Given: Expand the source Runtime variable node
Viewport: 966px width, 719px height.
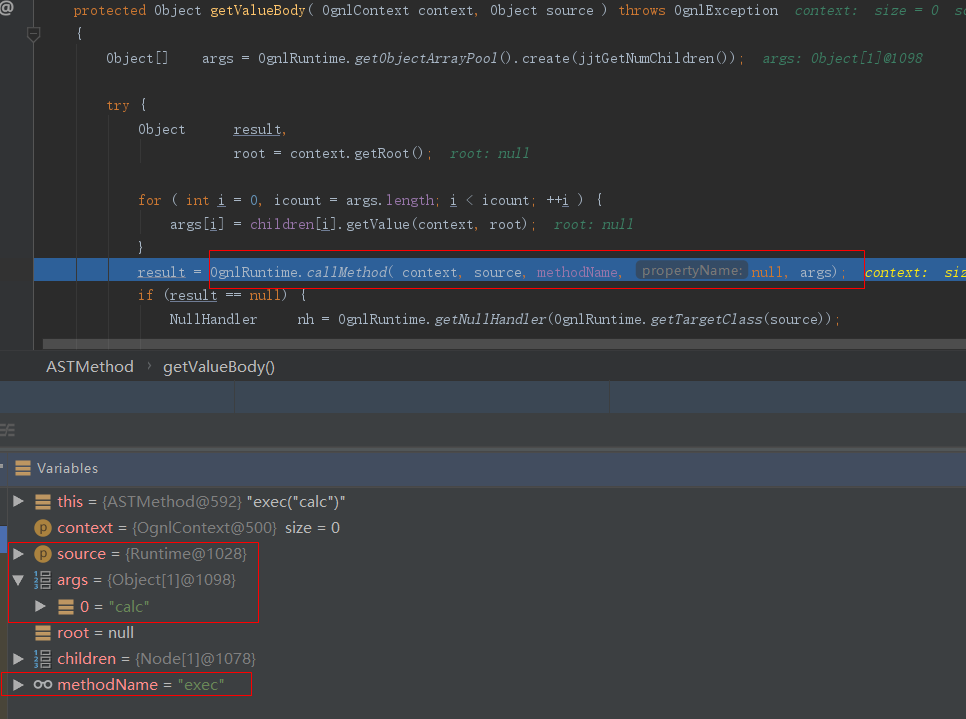Looking at the screenshot, I should point(18,553).
